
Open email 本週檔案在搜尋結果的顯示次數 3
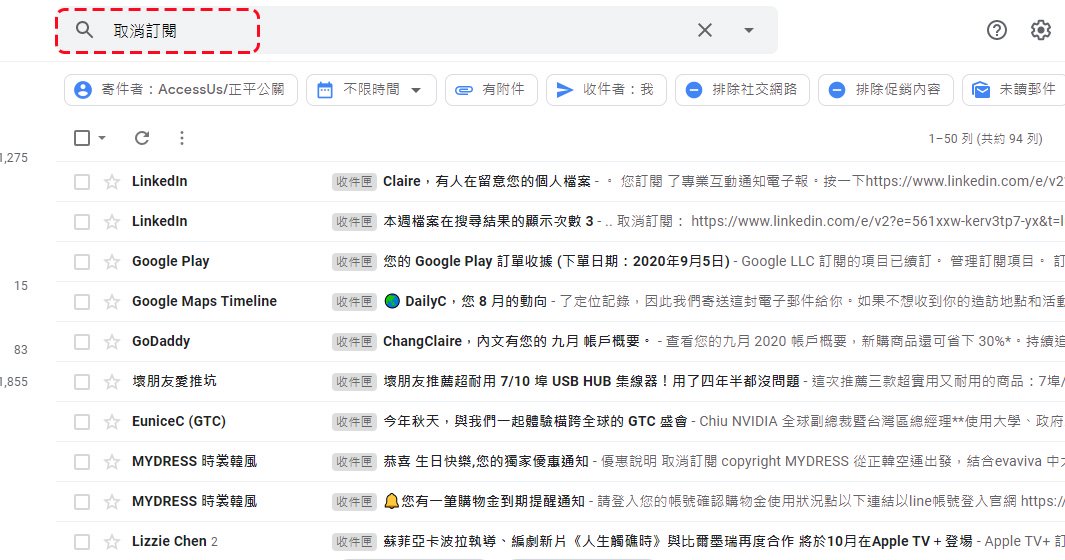coord(488,222)
